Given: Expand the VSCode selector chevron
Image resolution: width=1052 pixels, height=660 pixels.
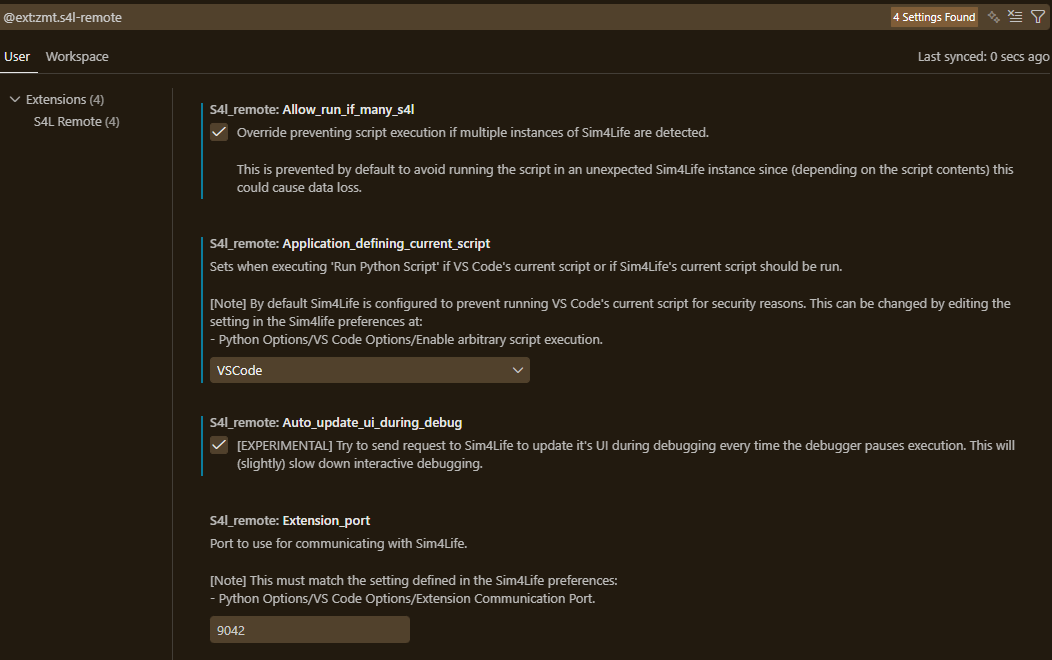Looking at the screenshot, I should [x=518, y=369].
